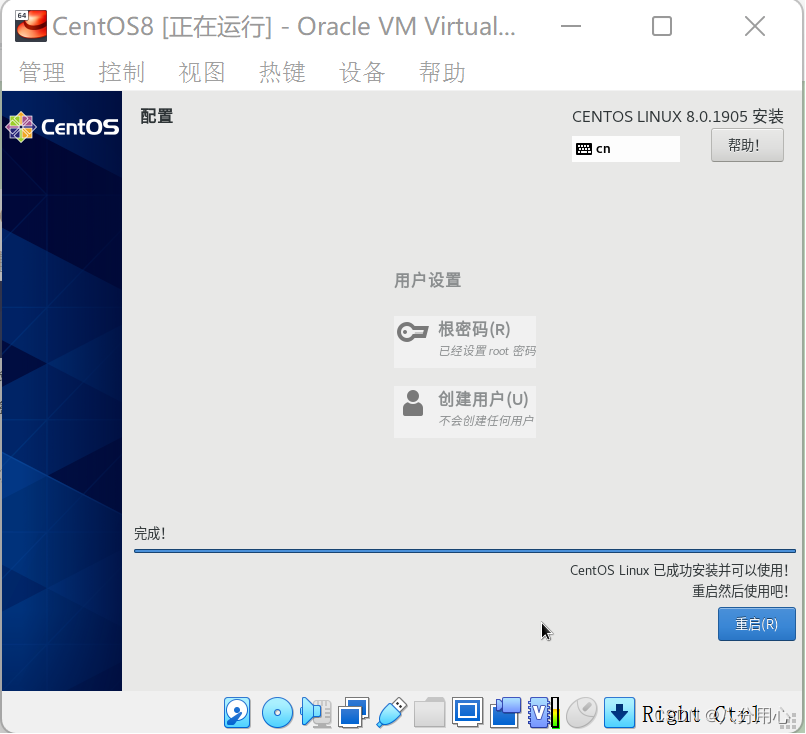The width and height of the screenshot is (806, 734).
Task: Click the Right Ctrl host key label
Action: click(x=701, y=714)
